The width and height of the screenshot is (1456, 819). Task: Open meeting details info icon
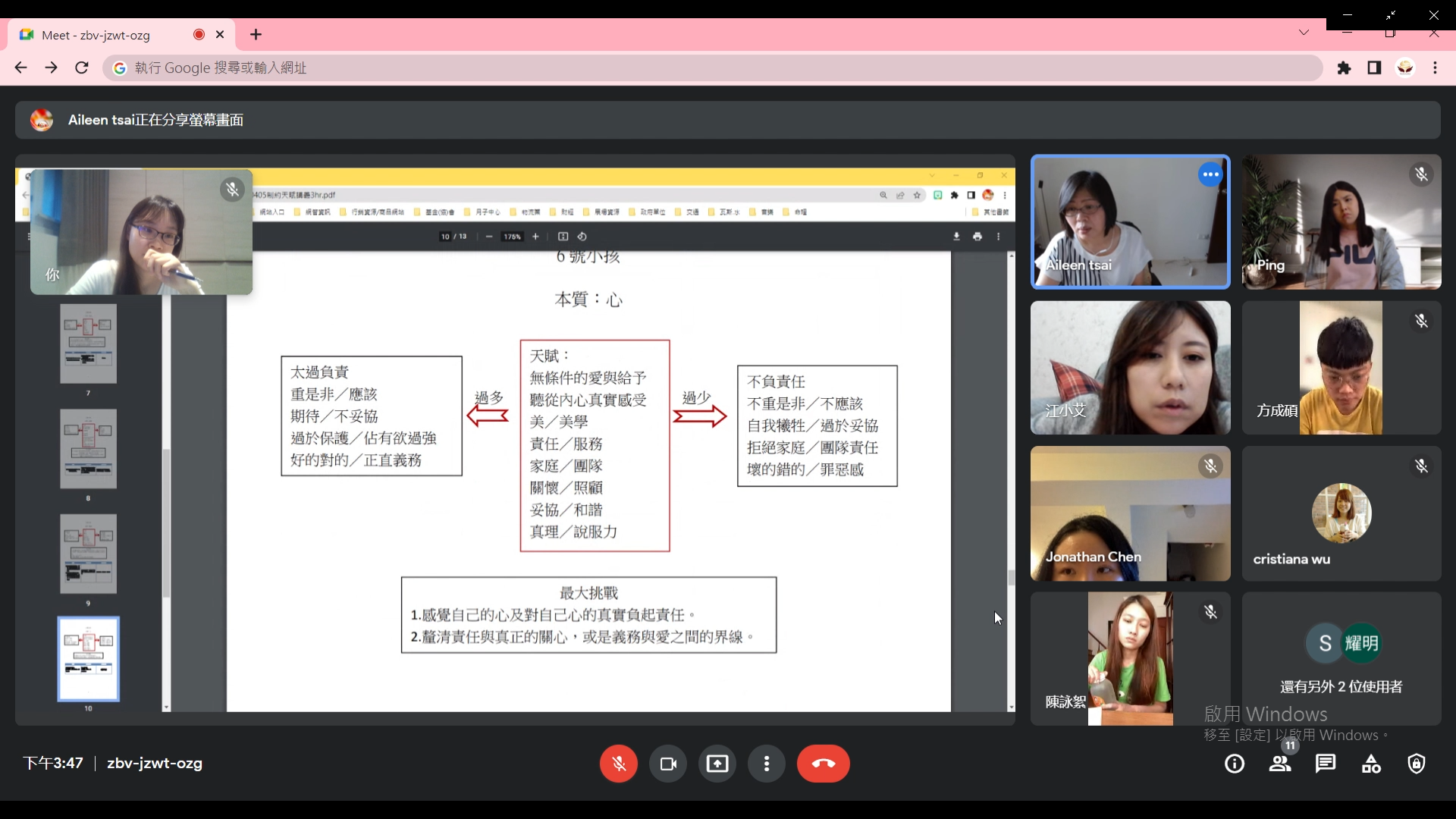(1235, 764)
